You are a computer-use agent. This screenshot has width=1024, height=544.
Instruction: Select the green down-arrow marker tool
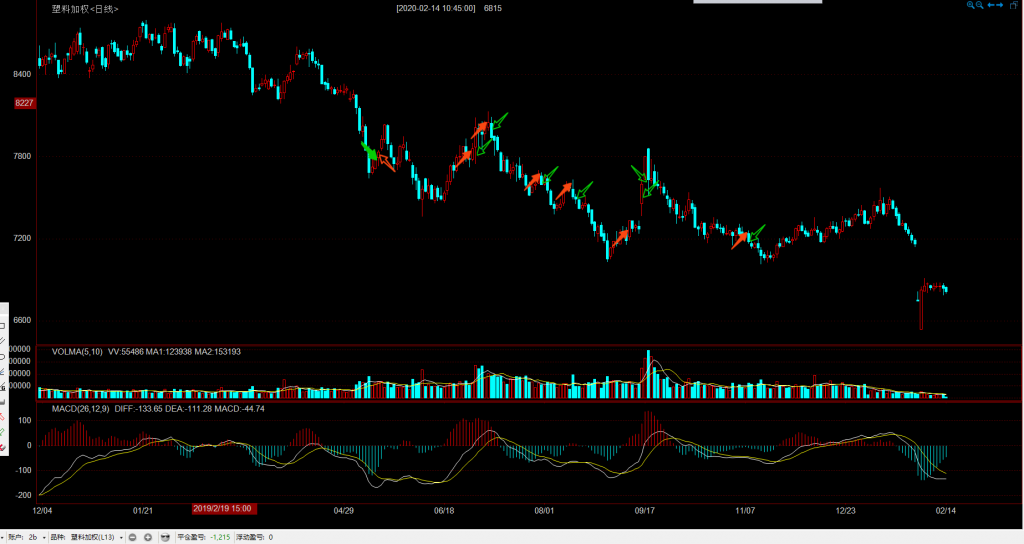(3, 430)
